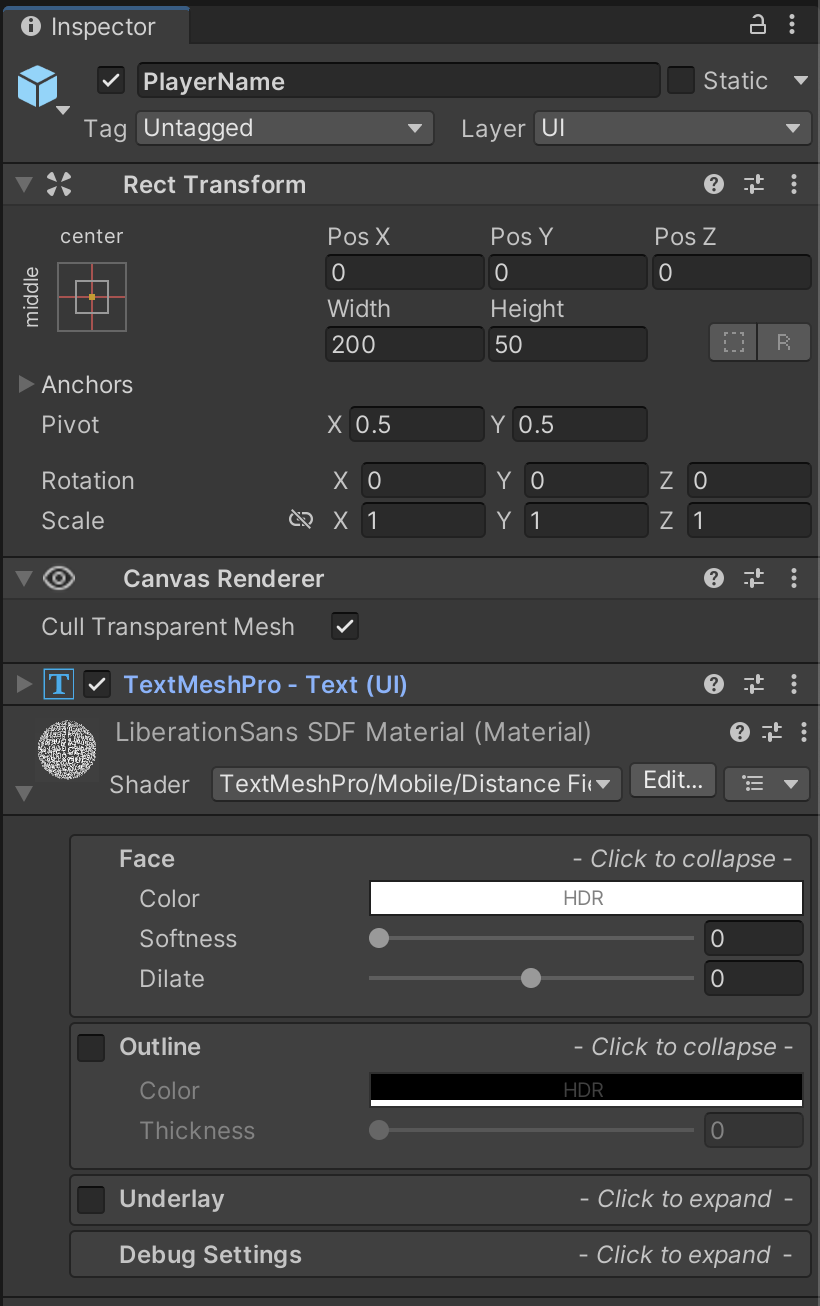Open Canvas Renderer preset settings icon
The height and width of the screenshot is (1306, 820).
point(754,578)
